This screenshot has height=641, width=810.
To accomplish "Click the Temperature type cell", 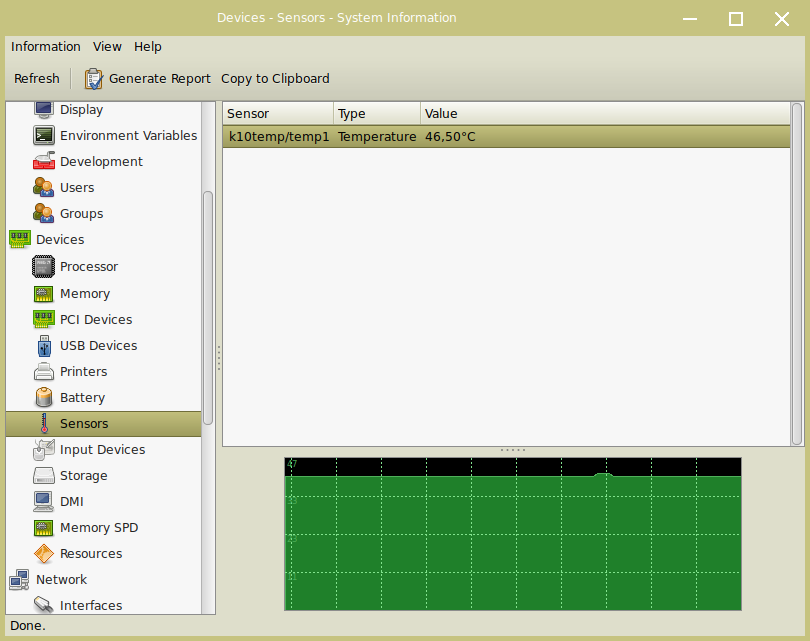I will tap(377, 136).
